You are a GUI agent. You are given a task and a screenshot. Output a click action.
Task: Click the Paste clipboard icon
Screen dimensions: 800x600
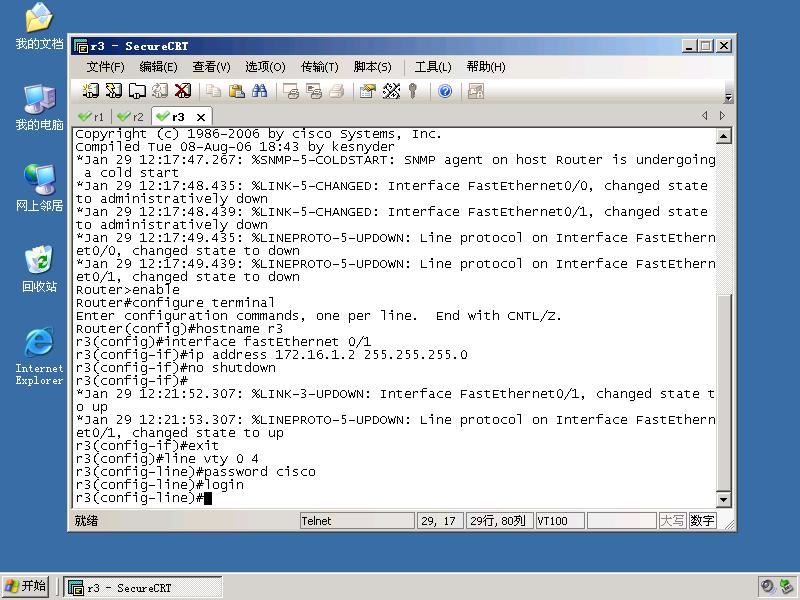tap(236, 91)
